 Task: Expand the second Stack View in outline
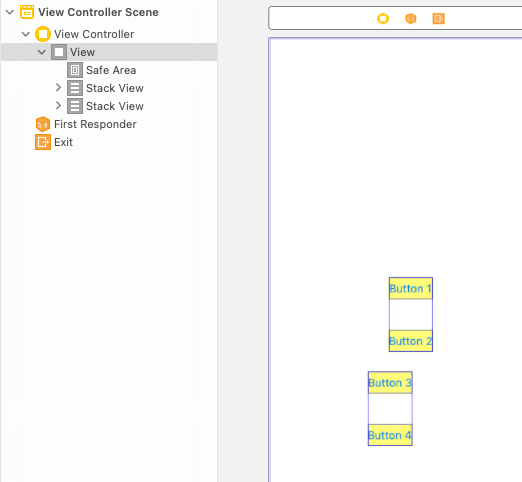[x=58, y=106]
